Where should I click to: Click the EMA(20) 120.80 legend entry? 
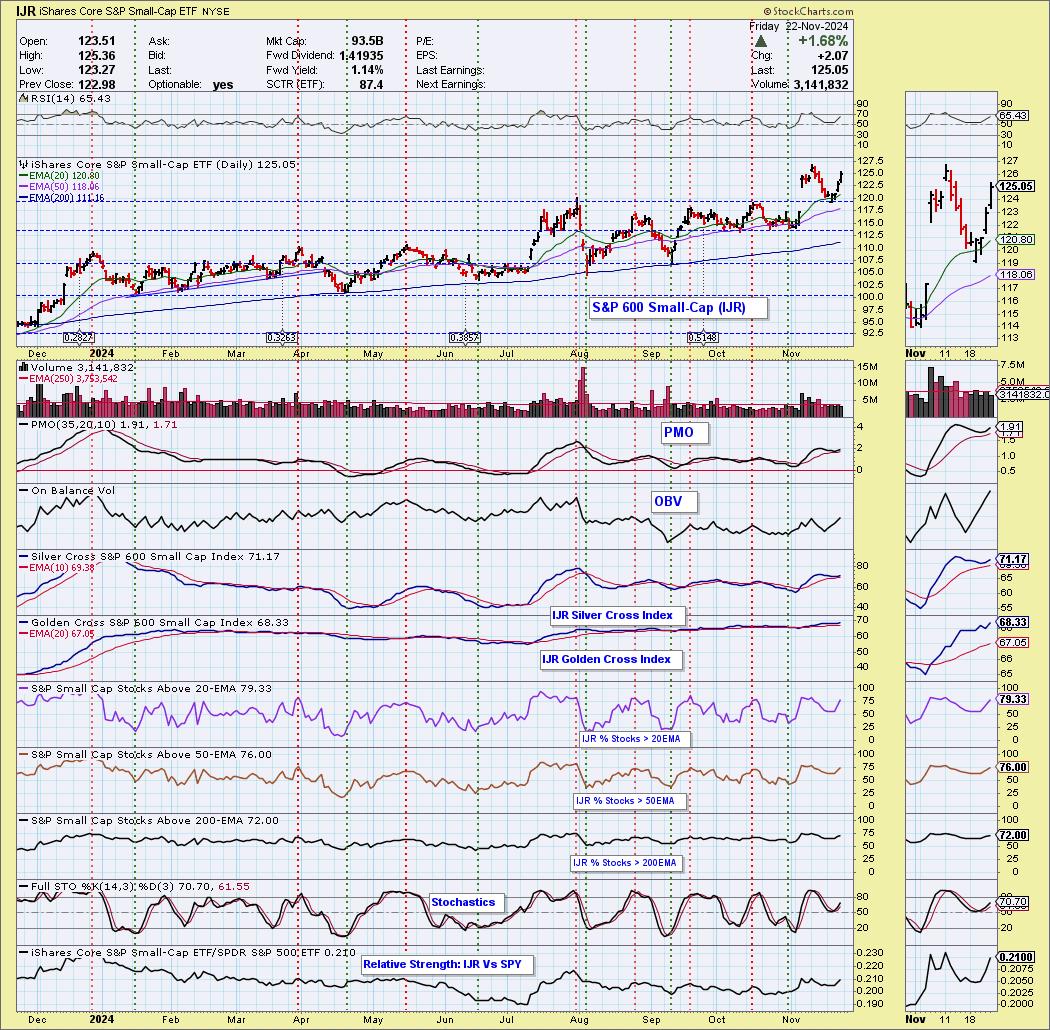point(59,175)
